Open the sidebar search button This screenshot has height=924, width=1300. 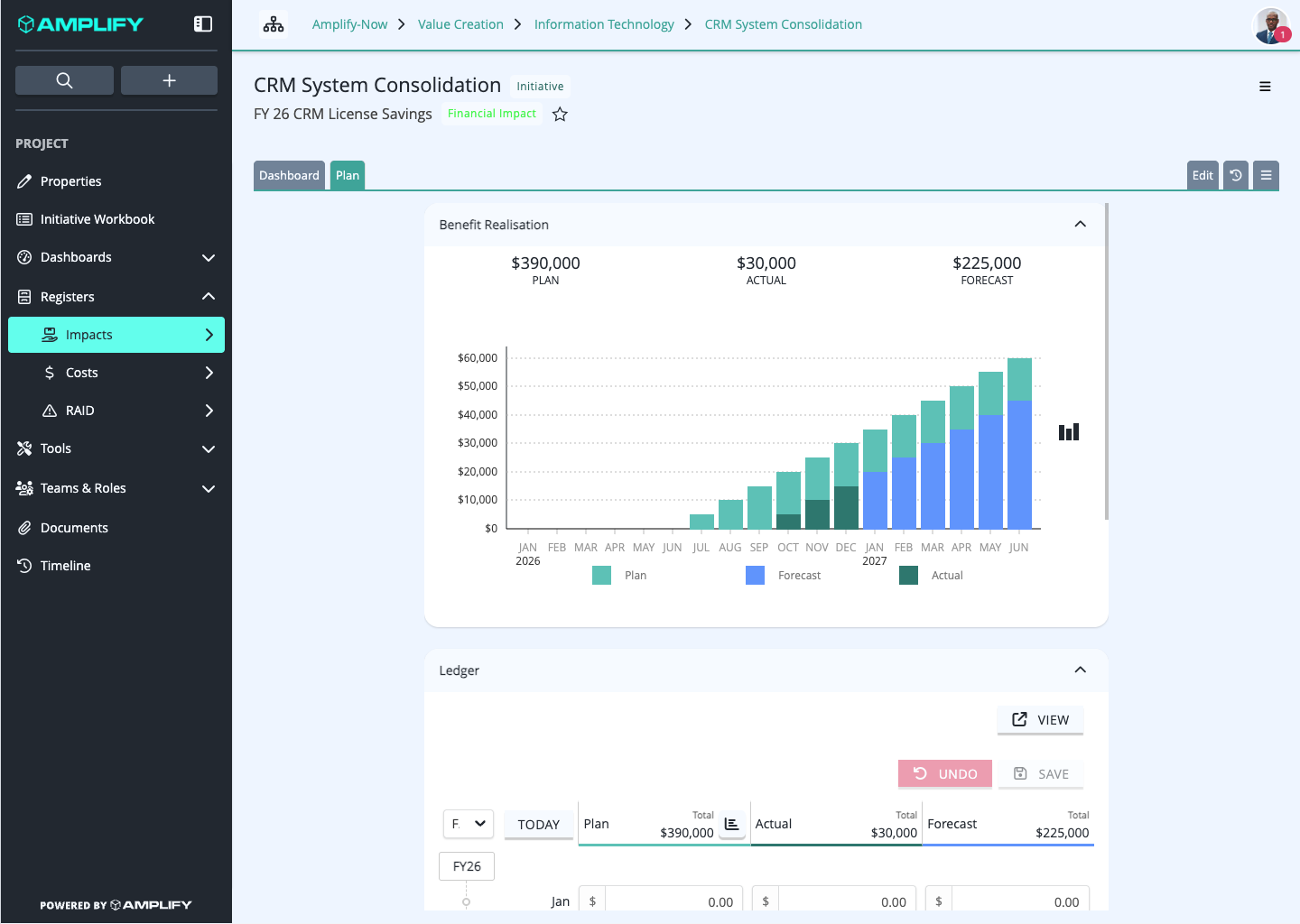pos(64,80)
